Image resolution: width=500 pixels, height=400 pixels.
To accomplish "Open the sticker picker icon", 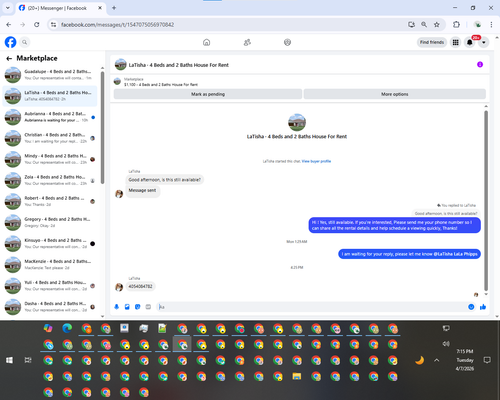I will [x=137, y=307].
